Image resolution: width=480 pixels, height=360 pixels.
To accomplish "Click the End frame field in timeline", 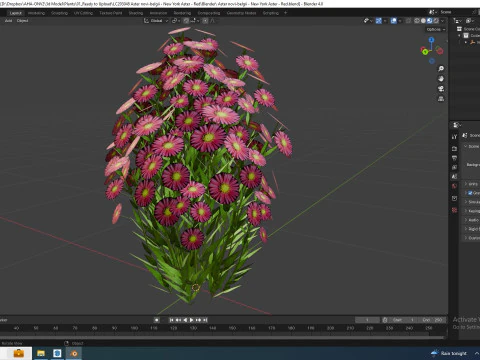I will click(432, 320).
